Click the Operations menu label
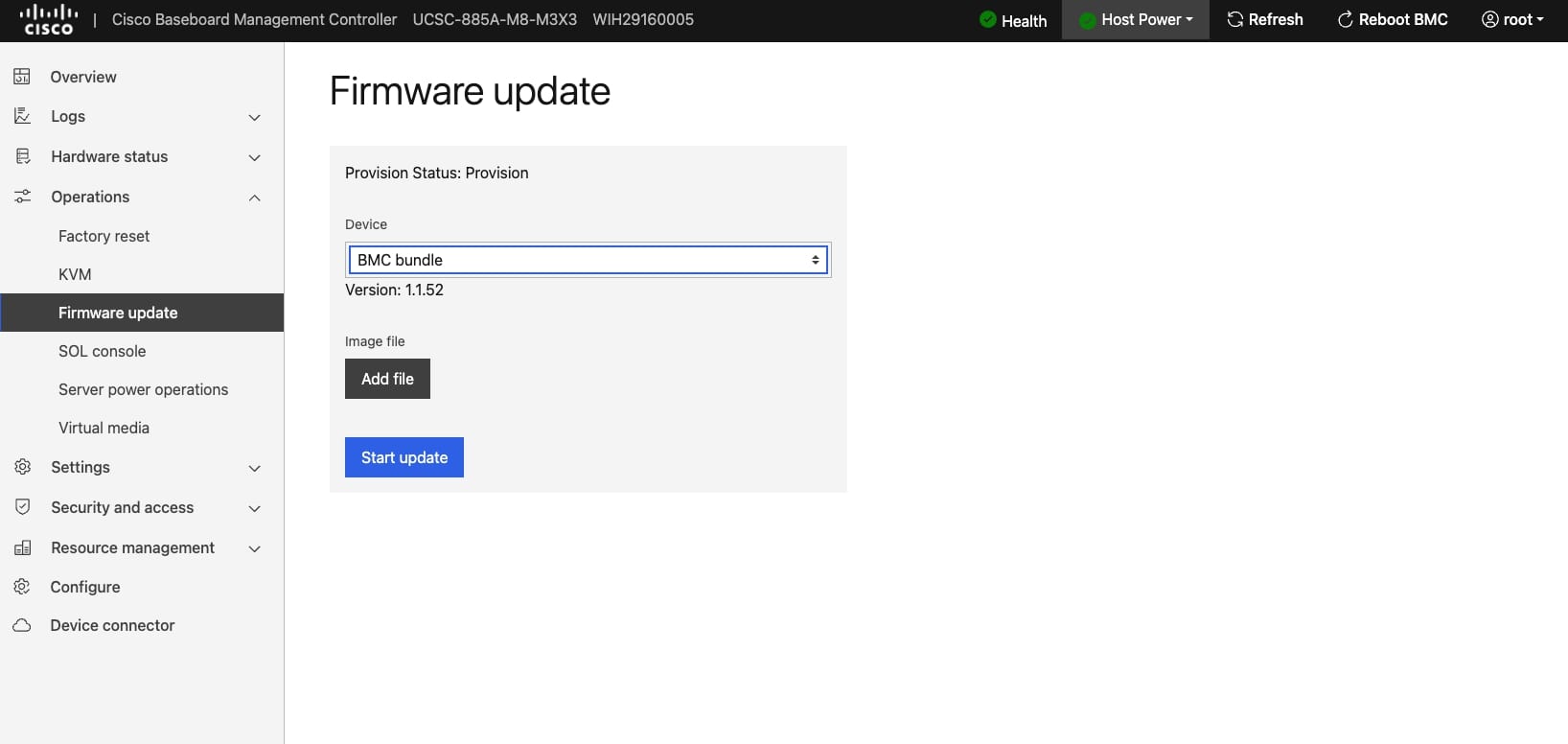Image resolution: width=1568 pixels, height=744 pixels. point(90,197)
